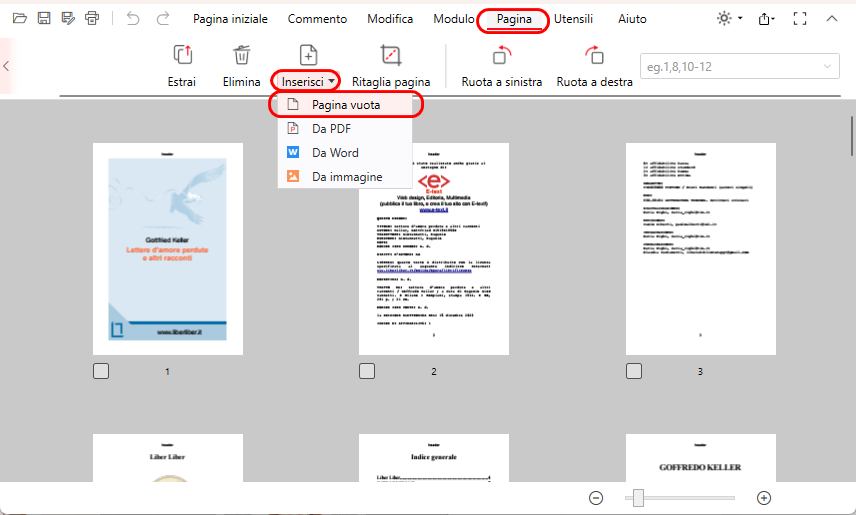Switch to the Modifica tab
856x515 pixels.
point(390,19)
